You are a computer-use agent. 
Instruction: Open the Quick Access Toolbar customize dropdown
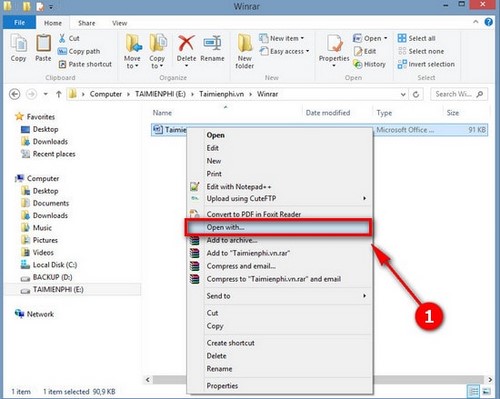click(x=51, y=7)
